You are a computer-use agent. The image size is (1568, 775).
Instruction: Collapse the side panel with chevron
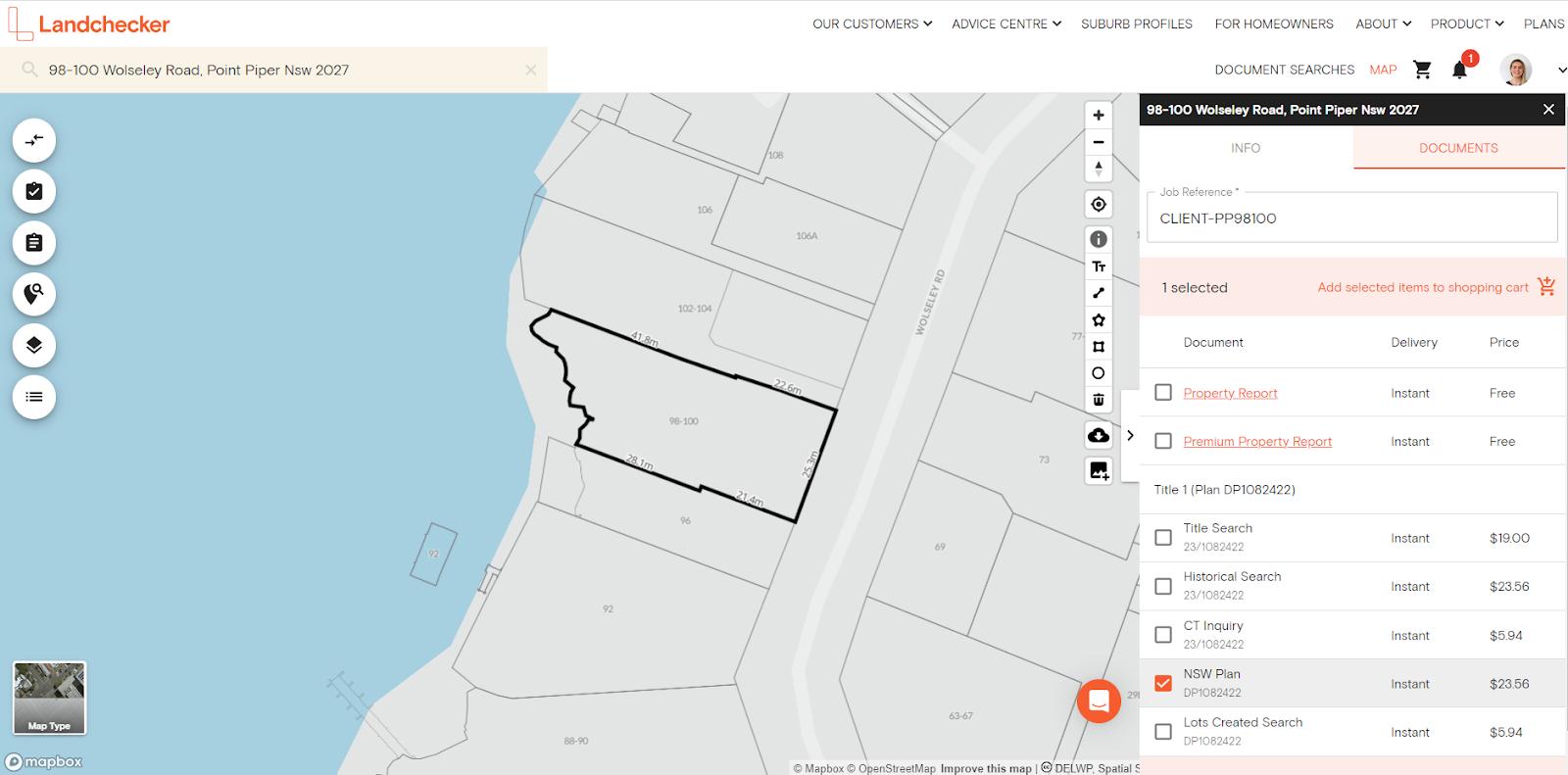[x=1130, y=435]
